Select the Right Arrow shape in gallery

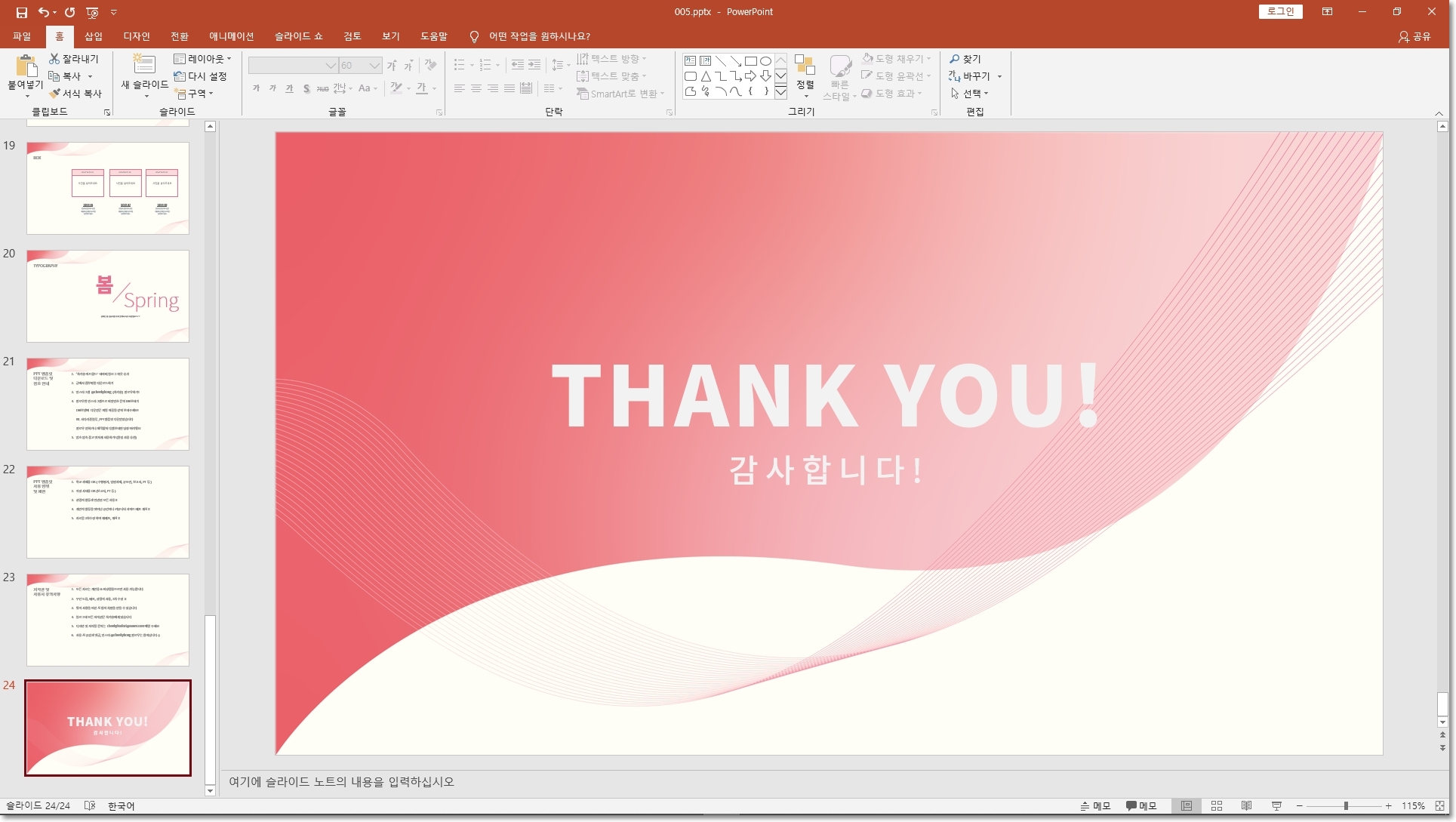pos(750,76)
